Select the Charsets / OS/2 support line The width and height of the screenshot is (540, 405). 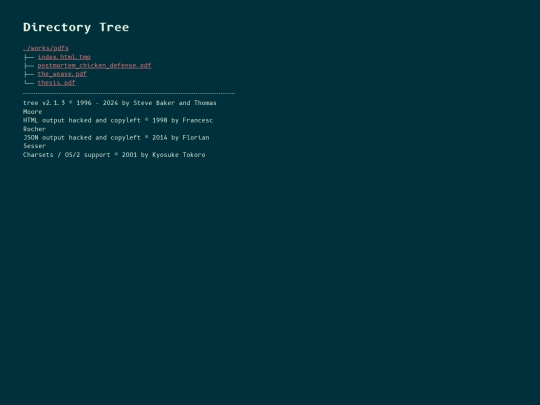[114, 155]
